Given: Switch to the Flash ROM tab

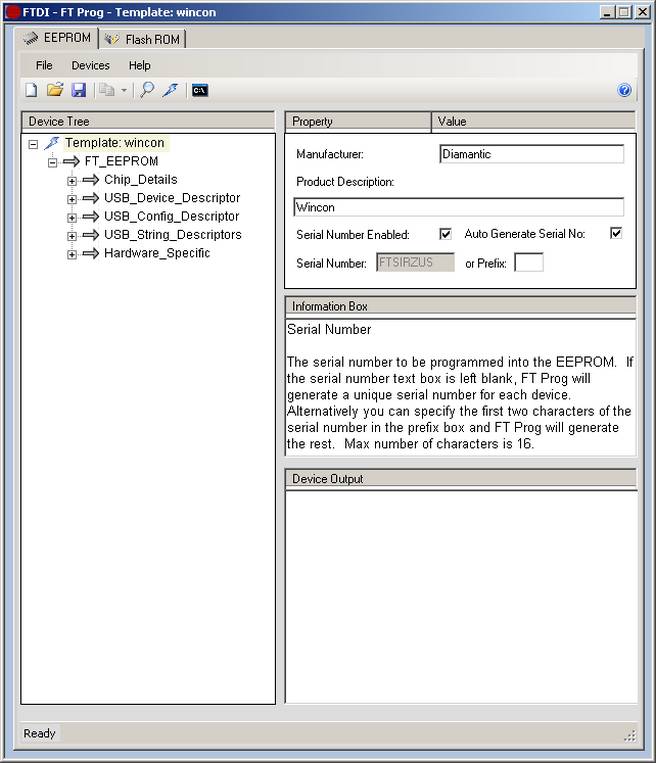Looking at the screenshot, I should coord(143,40).
